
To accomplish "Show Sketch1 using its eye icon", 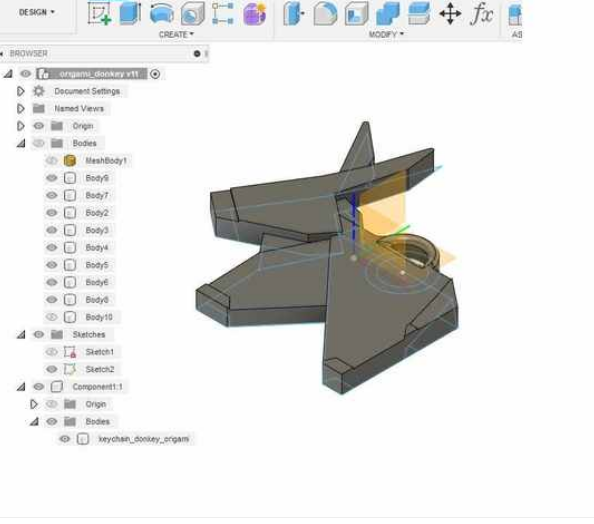I will (52, 352).
